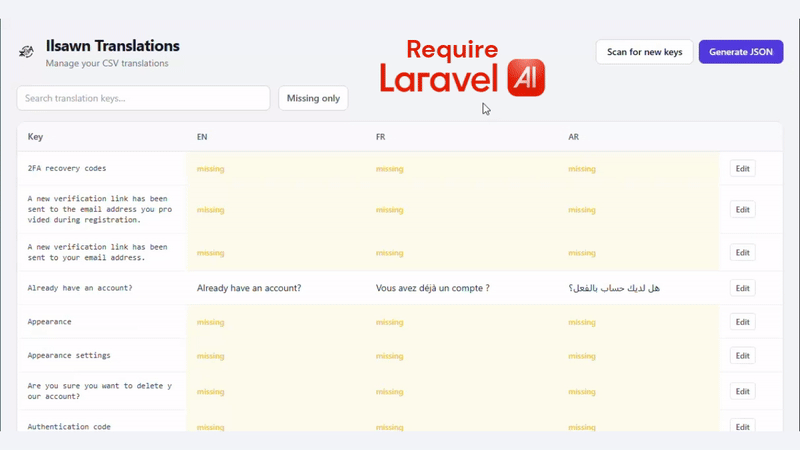
Task: Click the AR column header
Action: 573,137
